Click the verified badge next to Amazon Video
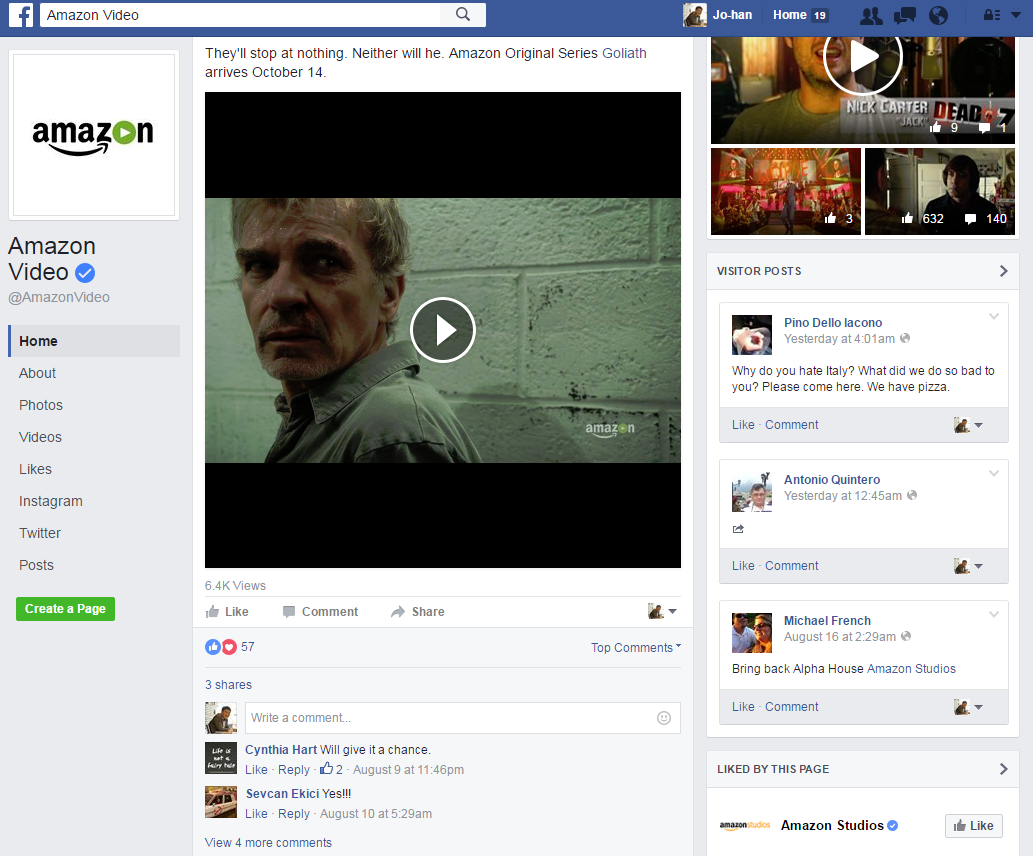Screen dimensions: 1033x856 pyautogui.click(x=85, y=272)
